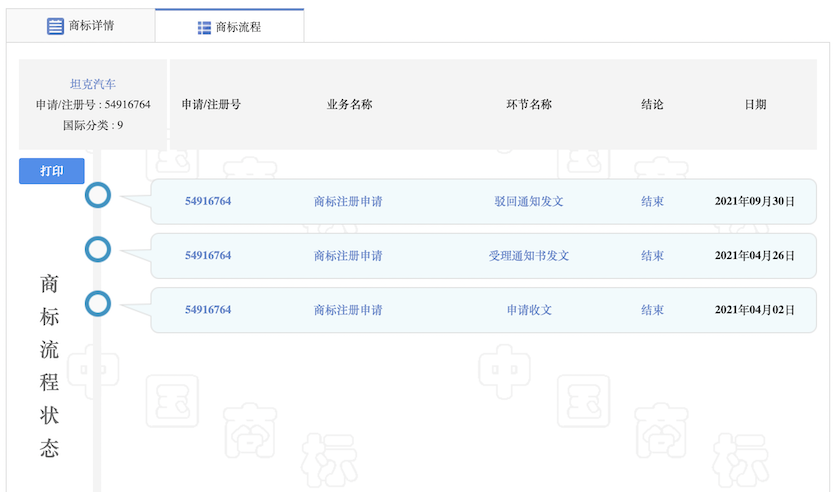The image size is (840, 492).
Task: Click the 商标详情 tab document icon
Action: point(56,26)
